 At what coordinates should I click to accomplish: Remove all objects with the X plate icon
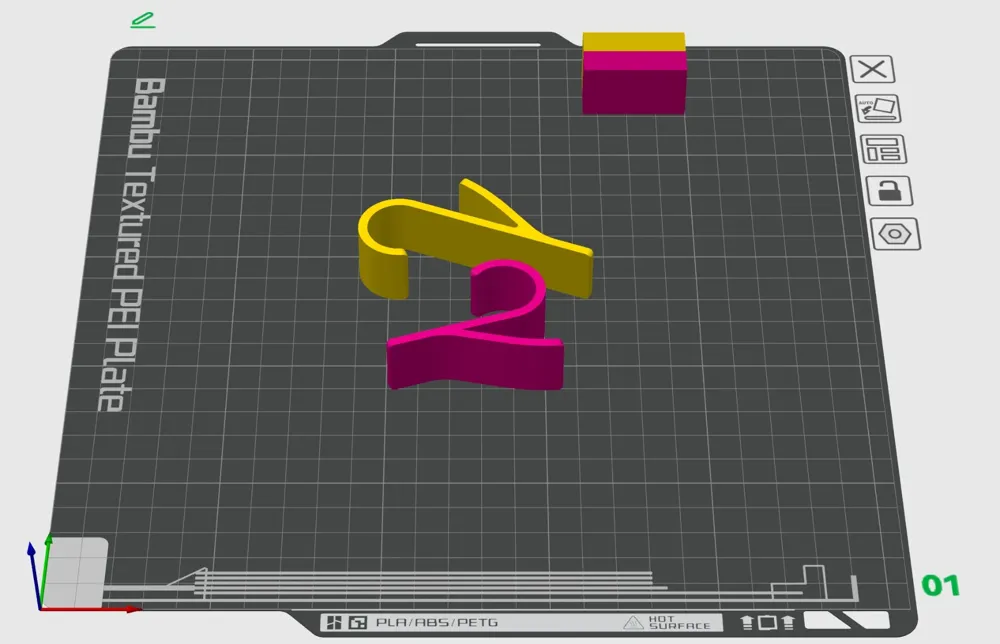coord(872,69)
